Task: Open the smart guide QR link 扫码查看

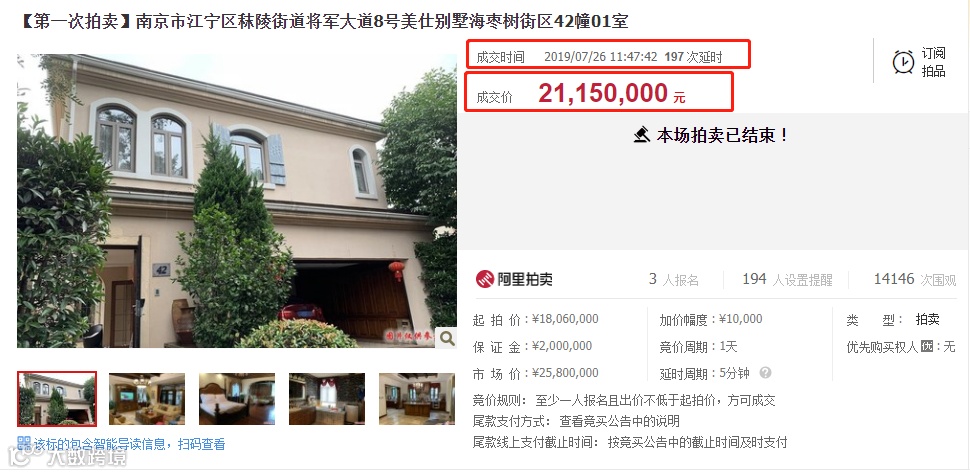Action: (x=201, y=444)
